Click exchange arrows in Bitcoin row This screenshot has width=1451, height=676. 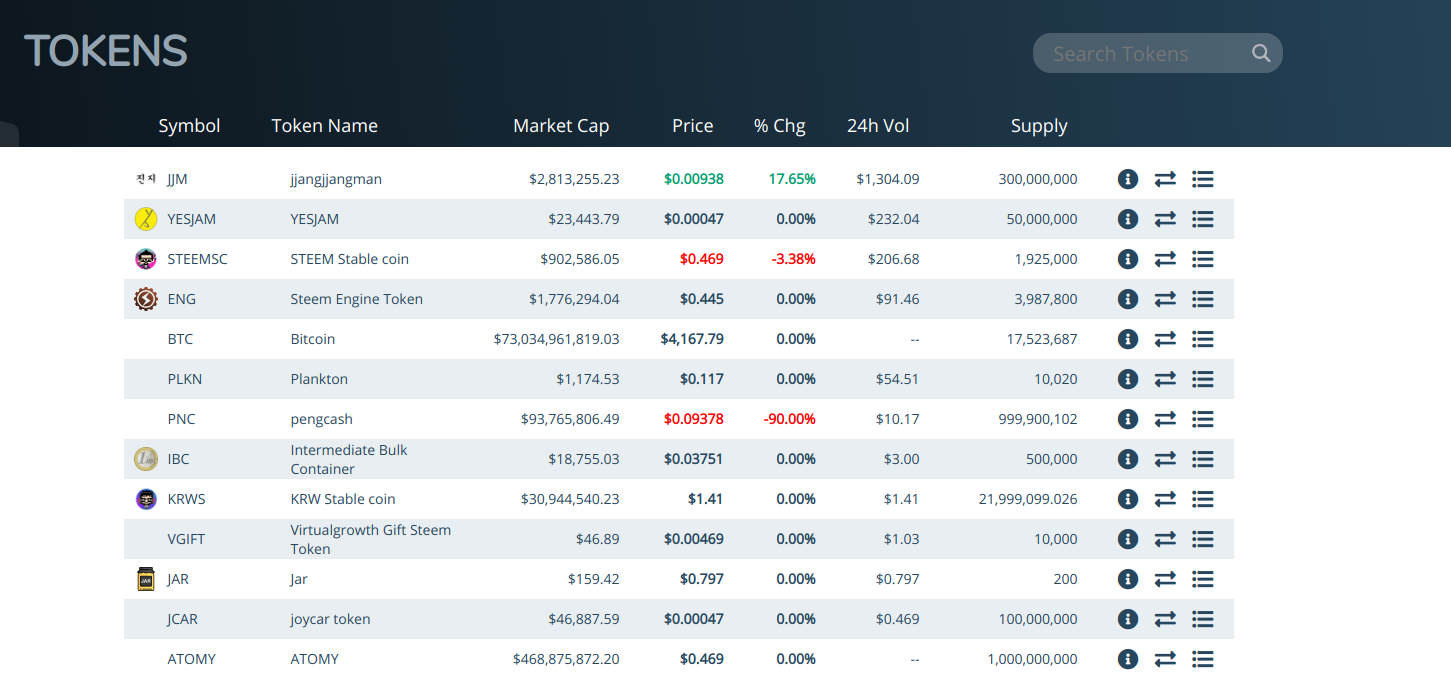pyautogui.click(x=1165, y=339)
